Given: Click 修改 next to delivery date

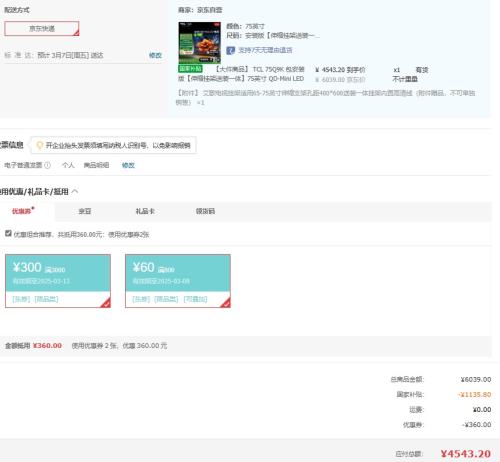Looking at the screenshot, I should click(155, 55).
